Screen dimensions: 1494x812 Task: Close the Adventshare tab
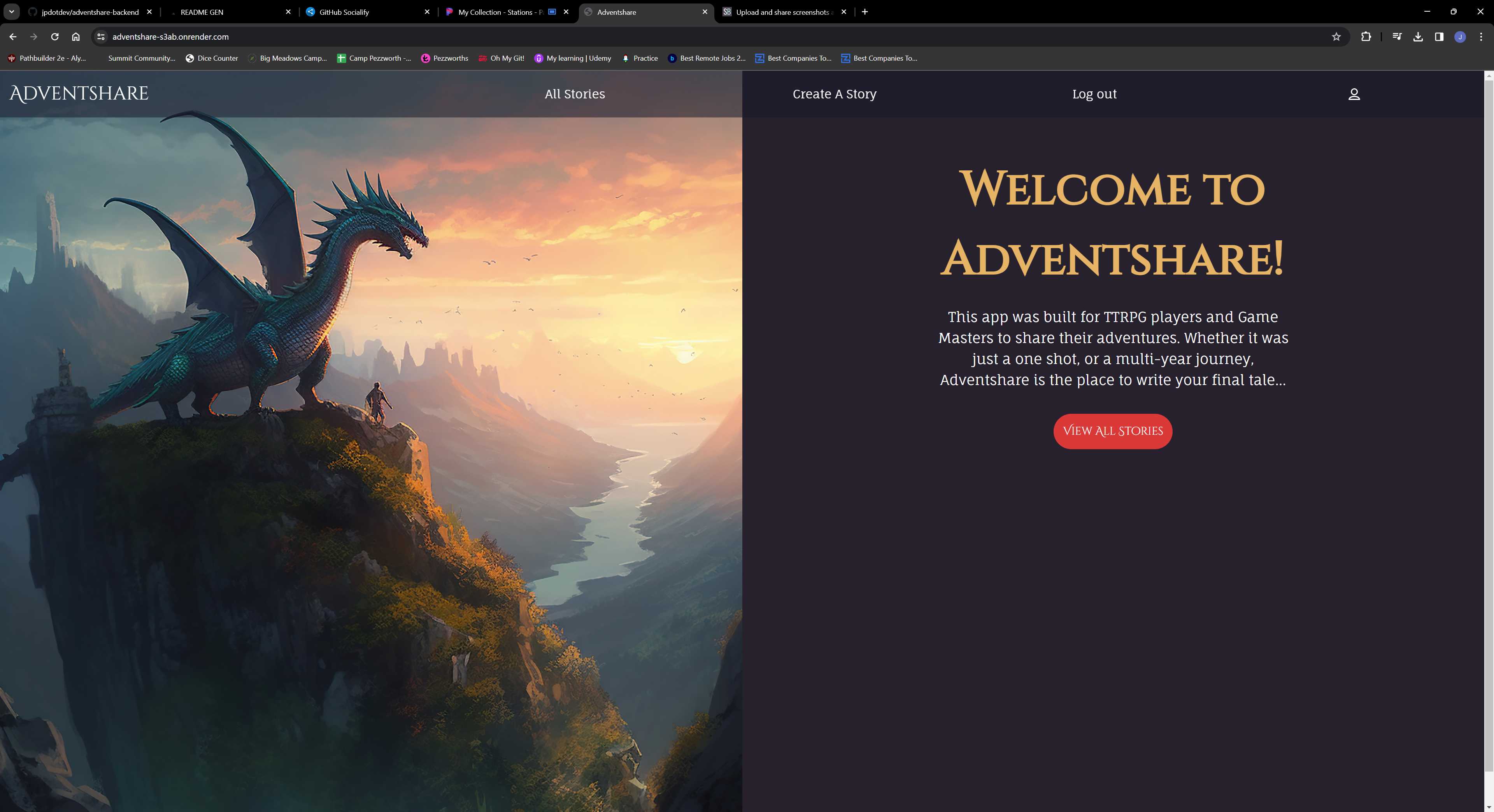point(705,12)
